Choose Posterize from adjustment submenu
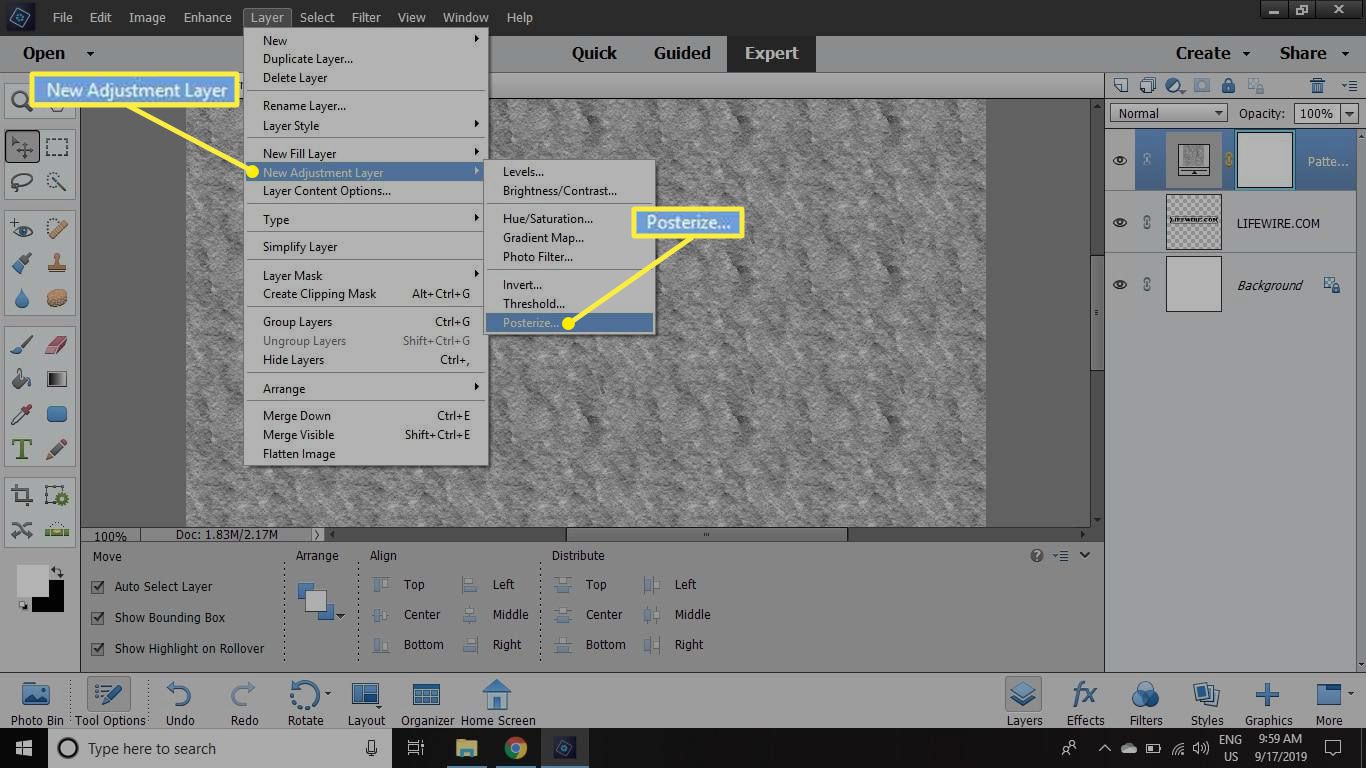 (569, 323)
